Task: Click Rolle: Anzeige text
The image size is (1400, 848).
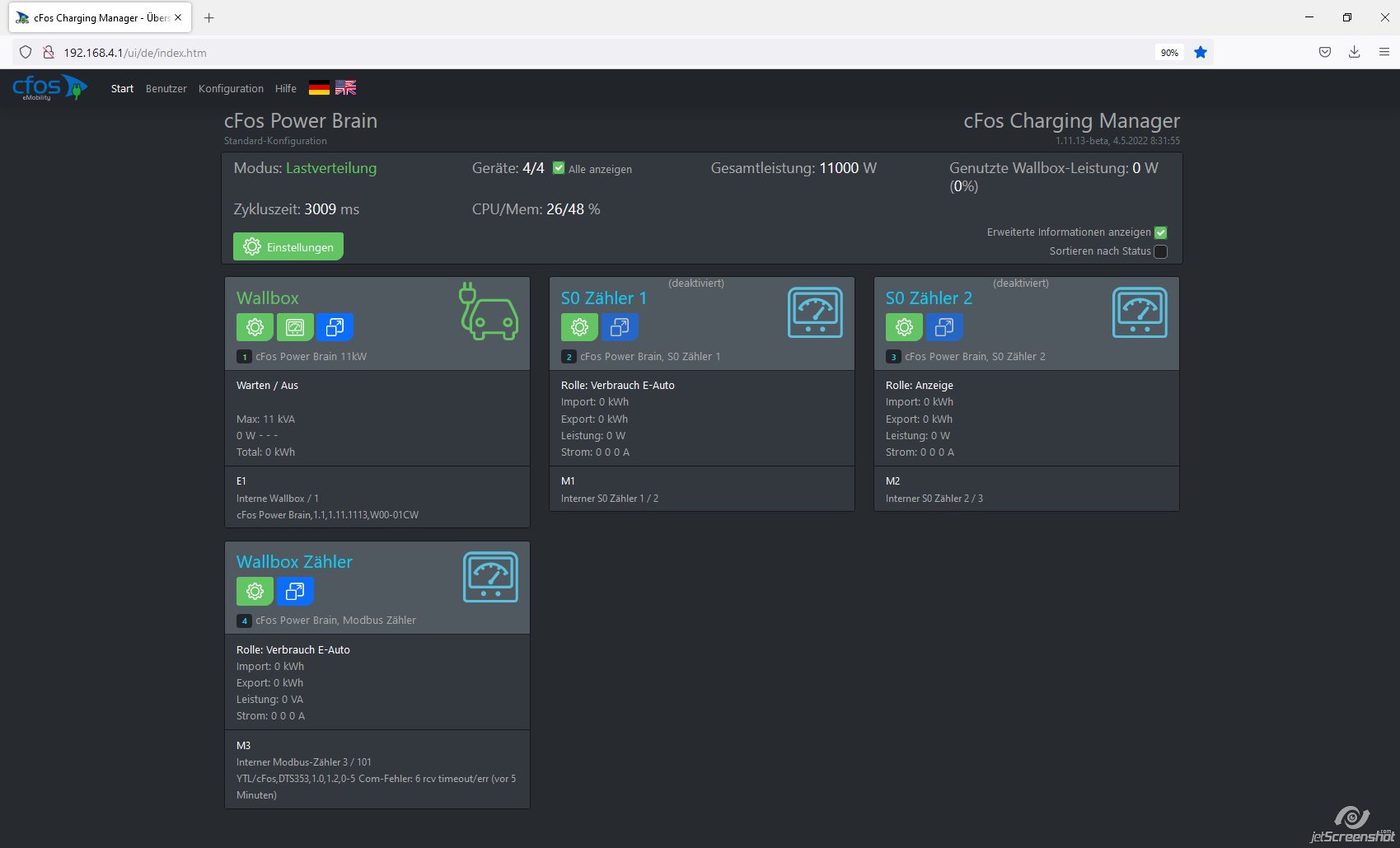Action: point(920,385)
